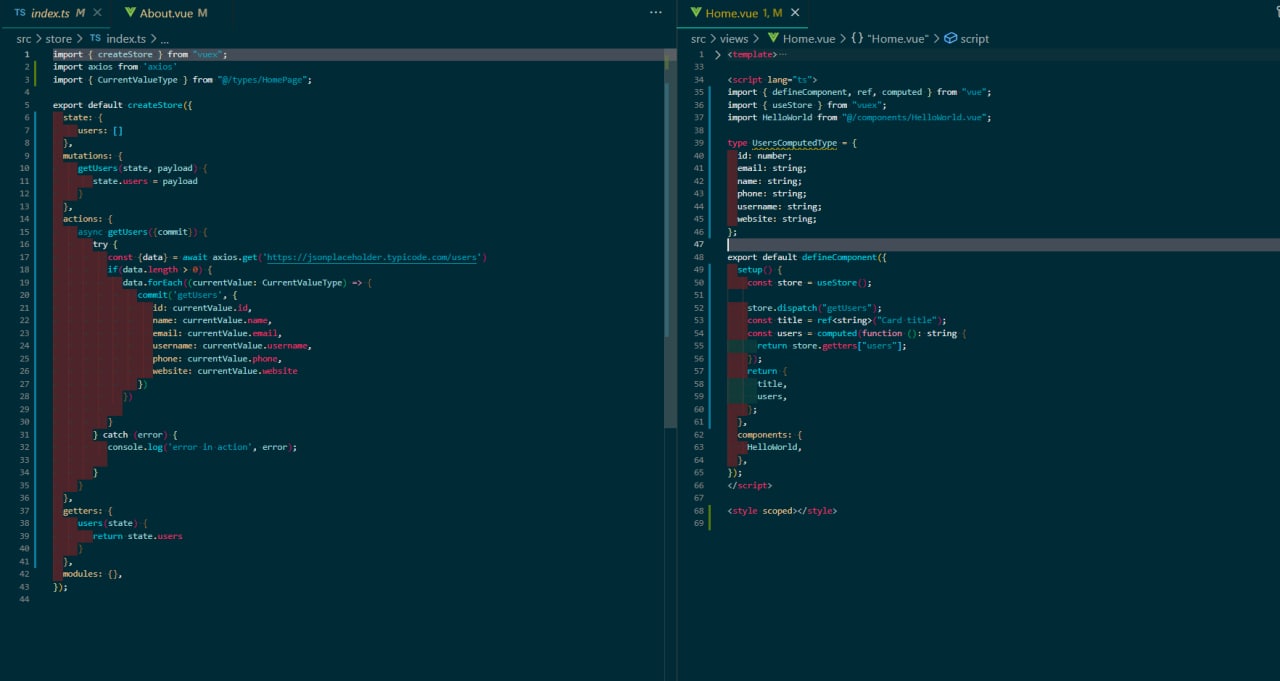The height and width of the screenshot is (681, 1280).
Task: Click store.dispatch("getUsers") statement
Action: pos(814,308)
